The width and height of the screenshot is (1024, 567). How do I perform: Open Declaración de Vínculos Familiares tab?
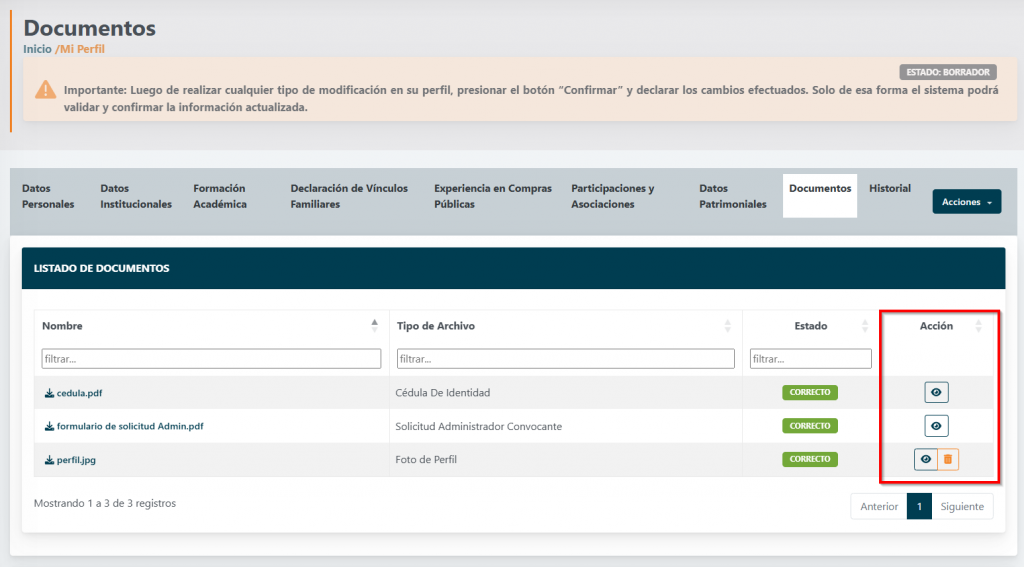pyautogui.click(x=349, y=196)
